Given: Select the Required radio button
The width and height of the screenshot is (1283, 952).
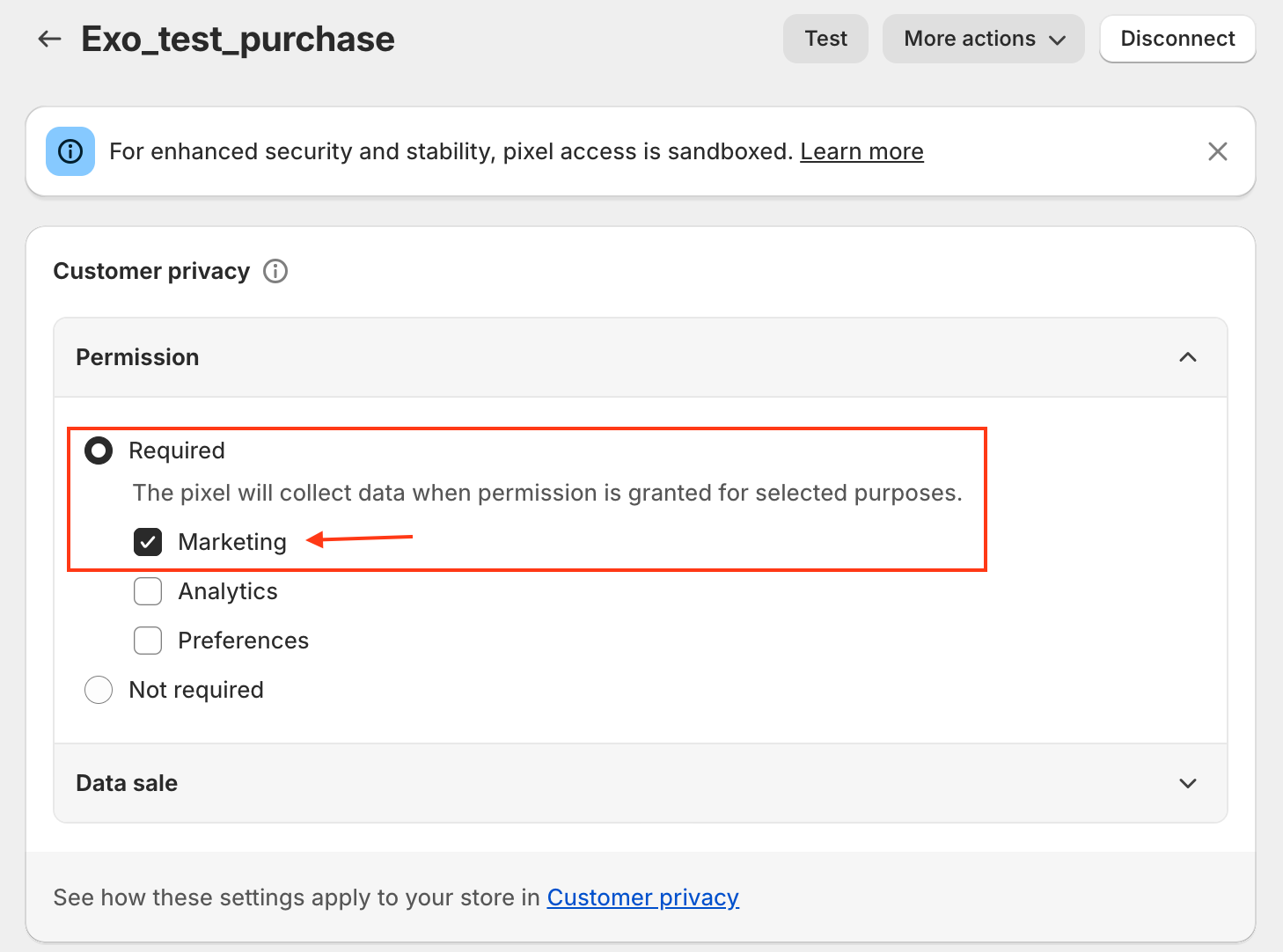Looking at the screenshot, I should pos(99,450).
